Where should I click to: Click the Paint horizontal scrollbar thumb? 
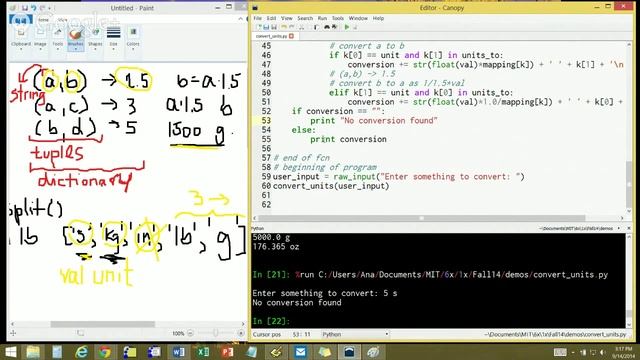[102, 324]
